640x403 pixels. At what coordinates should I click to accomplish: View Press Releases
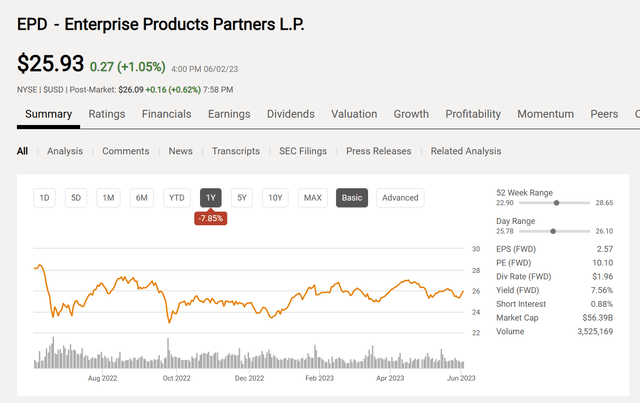378,151
